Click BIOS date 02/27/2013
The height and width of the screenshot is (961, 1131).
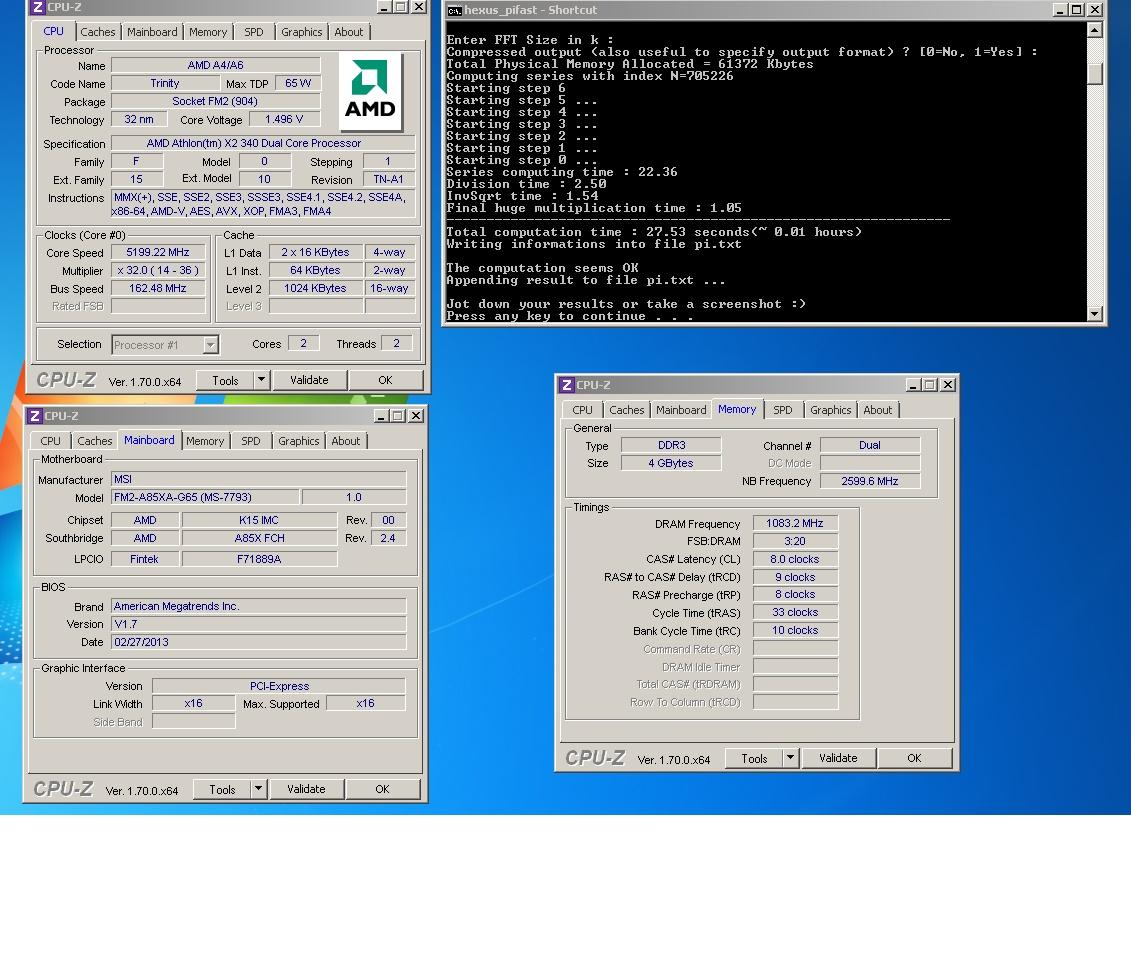click(258, 642)
